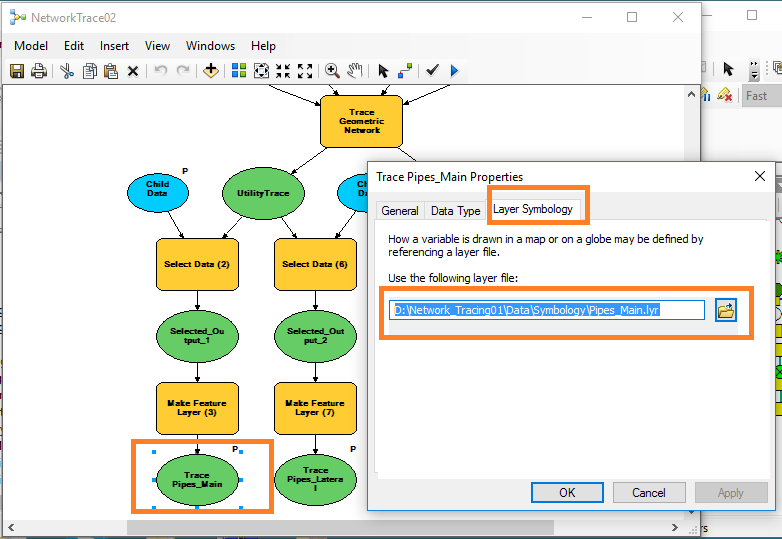Fit the model to Full Extent
This screenshot has width=782, height=539.
(261, 71)
